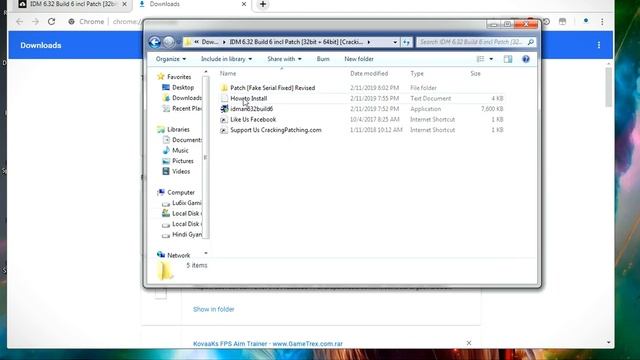Sort files by Type column
640x360 pixels.
click(x=417, y=73)
